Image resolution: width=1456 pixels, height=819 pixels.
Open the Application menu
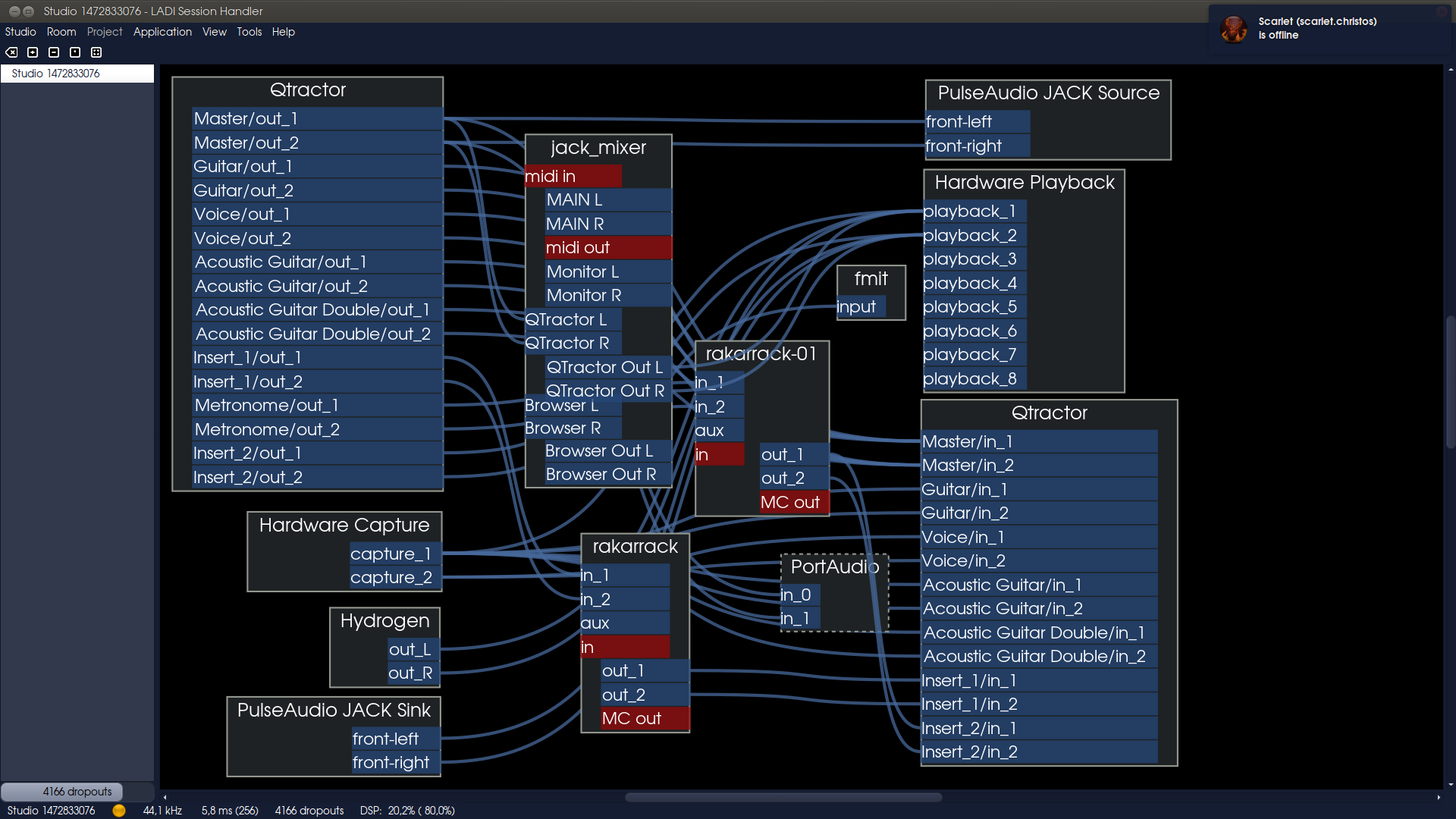[162, 32]
